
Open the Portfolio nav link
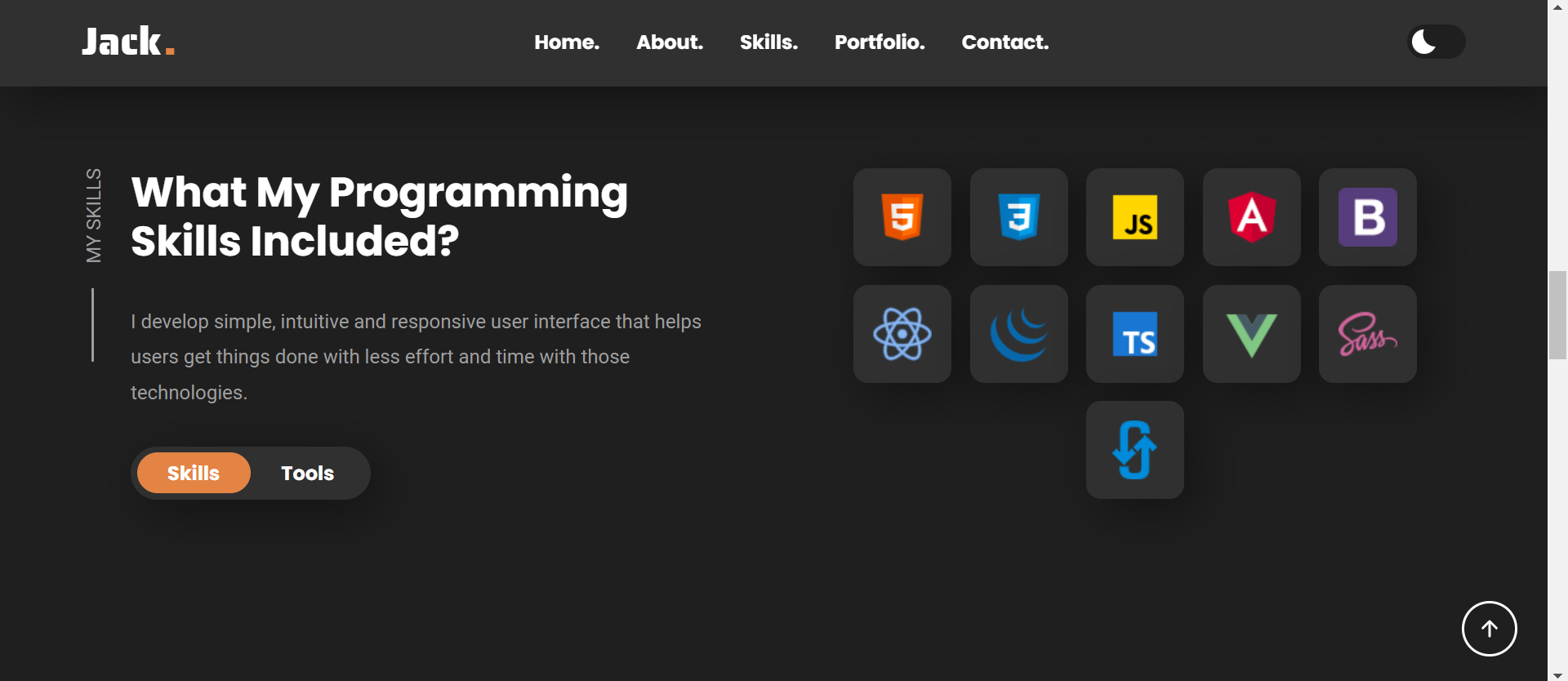[880, 42]
